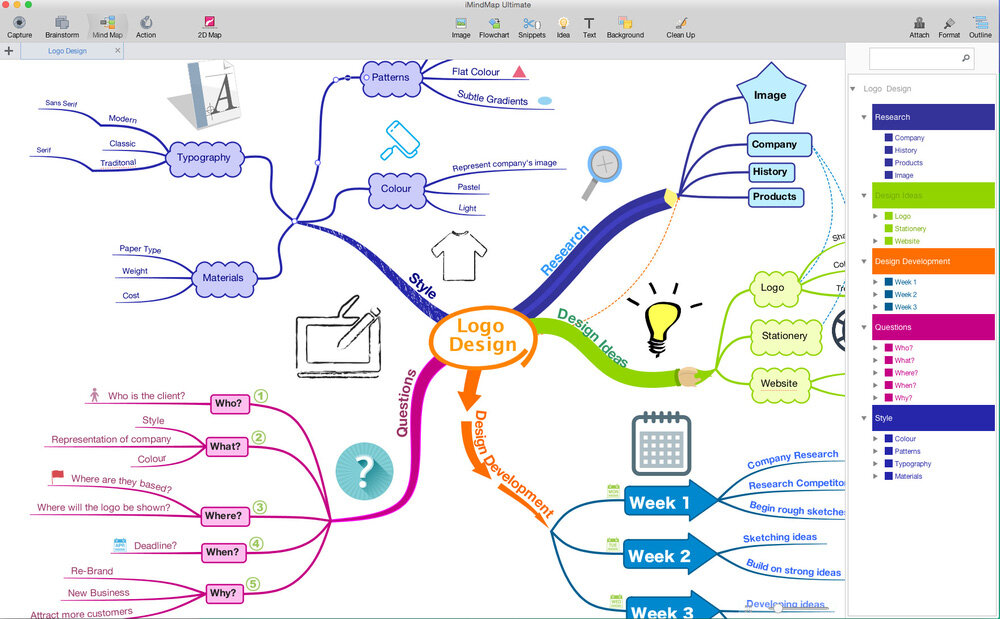The image size is (1000, 619).
Task: Switch to 2D Map mode
Action: click(x=209, y=27)
